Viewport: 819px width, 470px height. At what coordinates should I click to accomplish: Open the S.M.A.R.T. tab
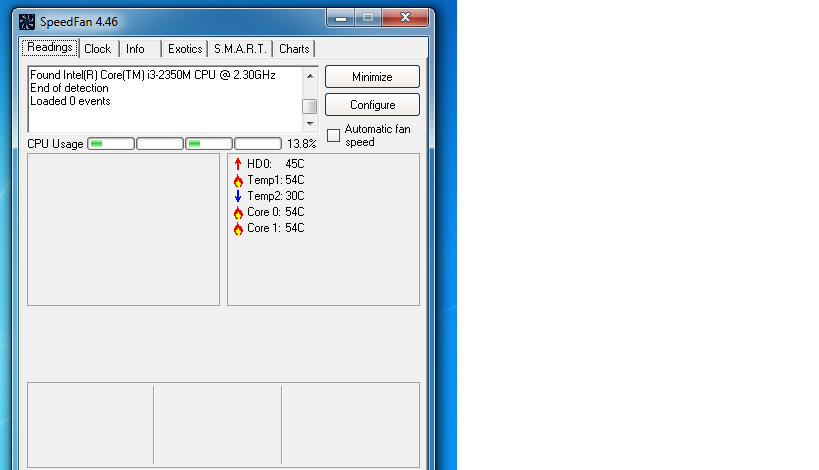tap(240, 49)
